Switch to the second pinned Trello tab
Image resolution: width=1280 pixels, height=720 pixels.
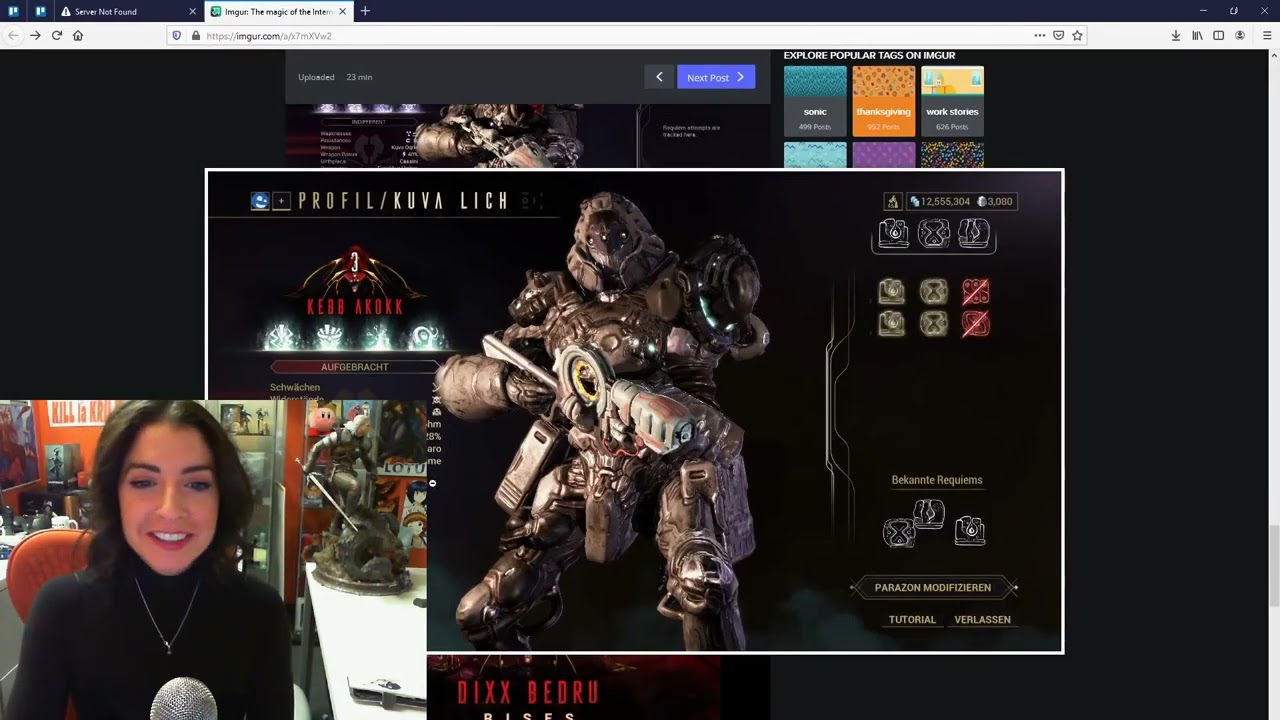40,11
